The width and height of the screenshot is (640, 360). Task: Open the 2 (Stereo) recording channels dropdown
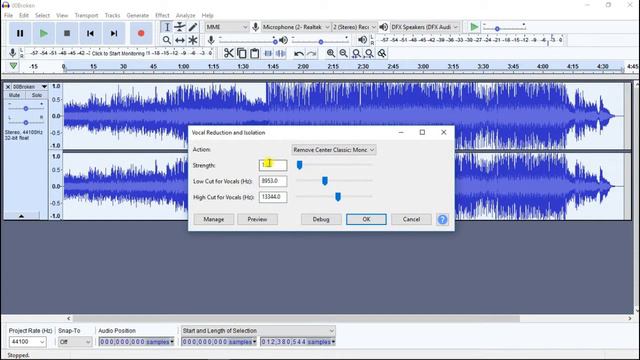(x=354, y=27)
